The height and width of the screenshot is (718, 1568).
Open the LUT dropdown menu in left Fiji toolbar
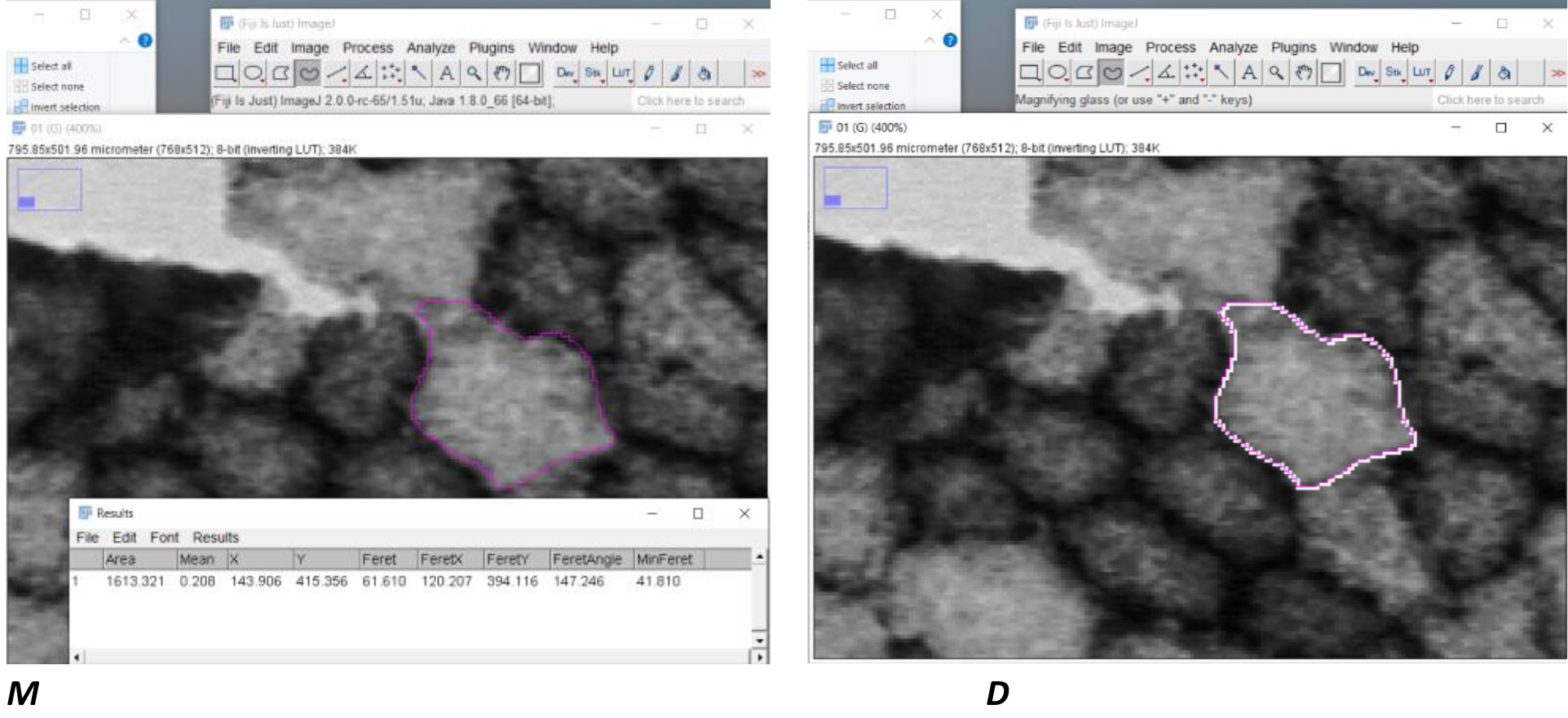coord(621,74)
